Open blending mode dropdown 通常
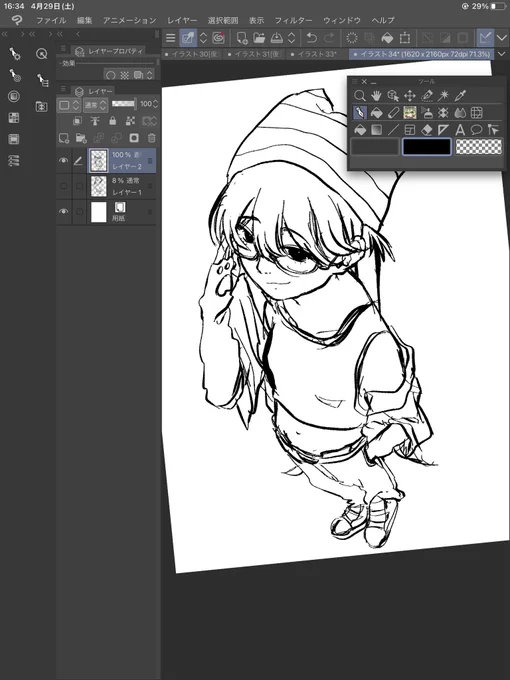This screenshot has width=510, height=680. pos(95,105)
